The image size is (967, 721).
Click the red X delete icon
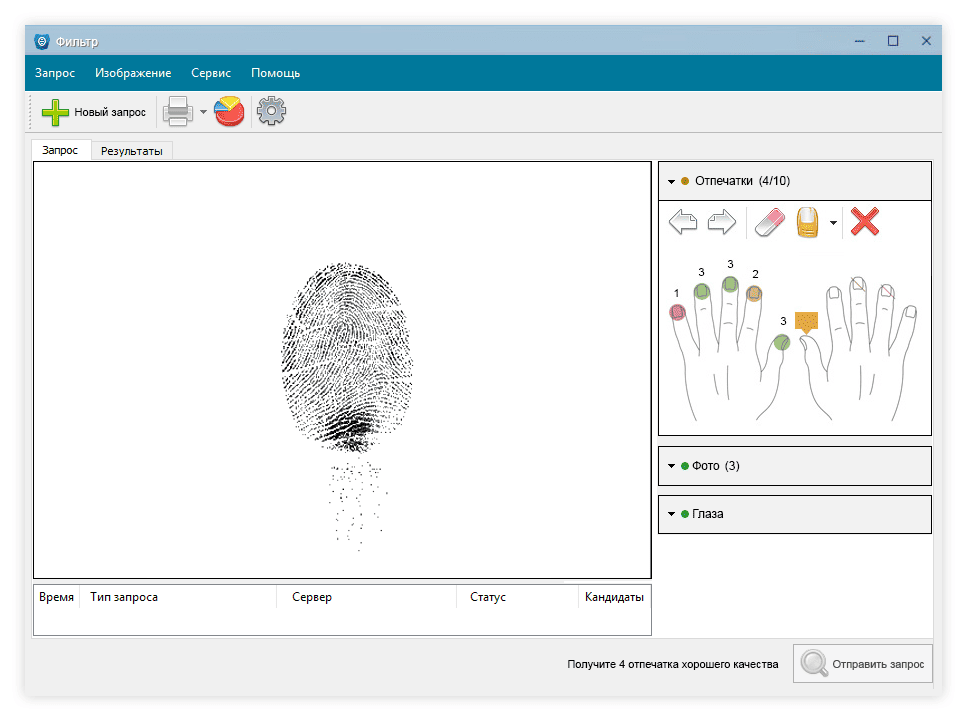[x=864, y=222]
